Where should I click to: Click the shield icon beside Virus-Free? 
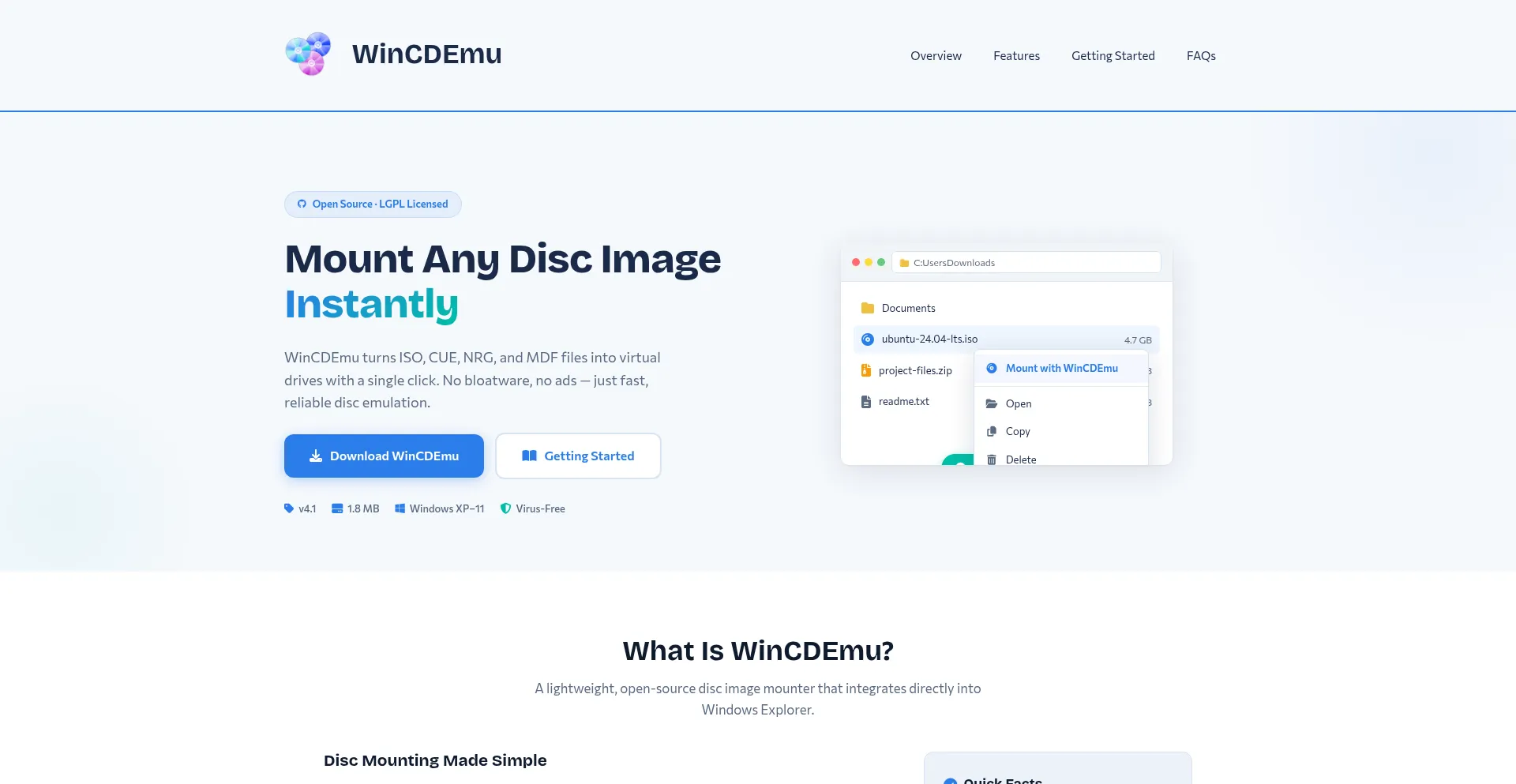506,508
